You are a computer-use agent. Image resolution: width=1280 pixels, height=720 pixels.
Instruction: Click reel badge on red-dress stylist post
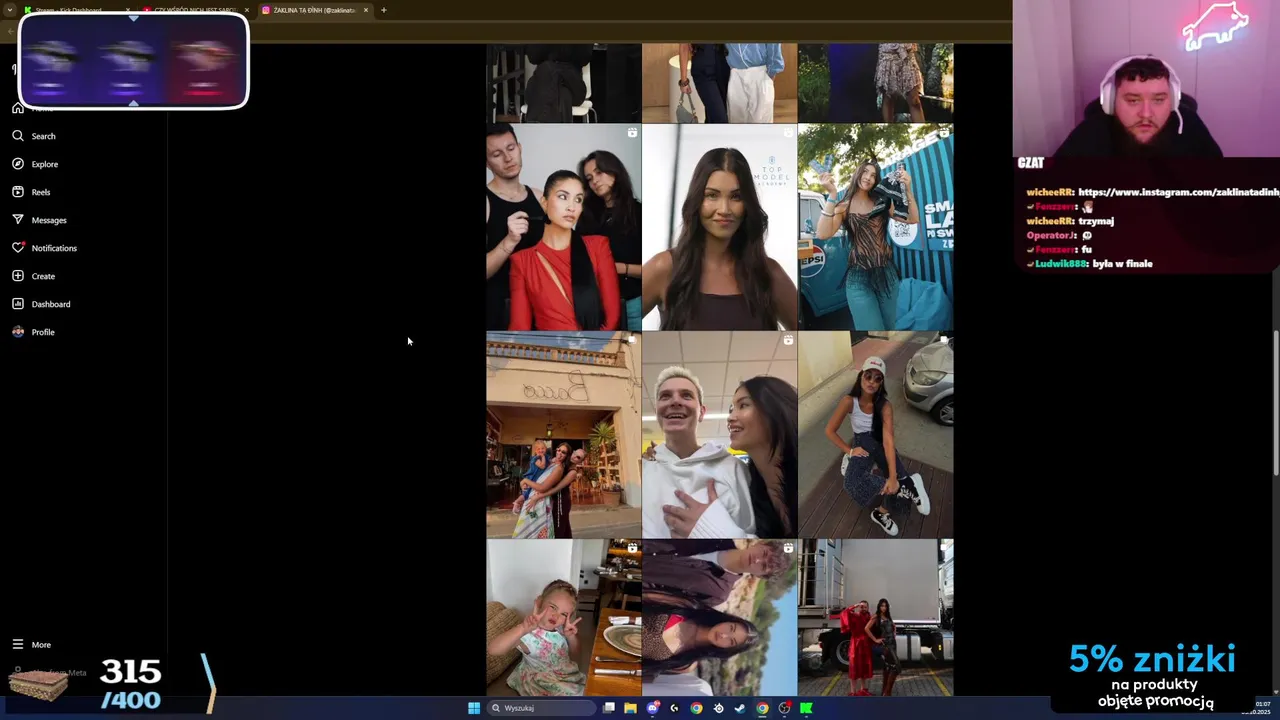pos(632,133)
